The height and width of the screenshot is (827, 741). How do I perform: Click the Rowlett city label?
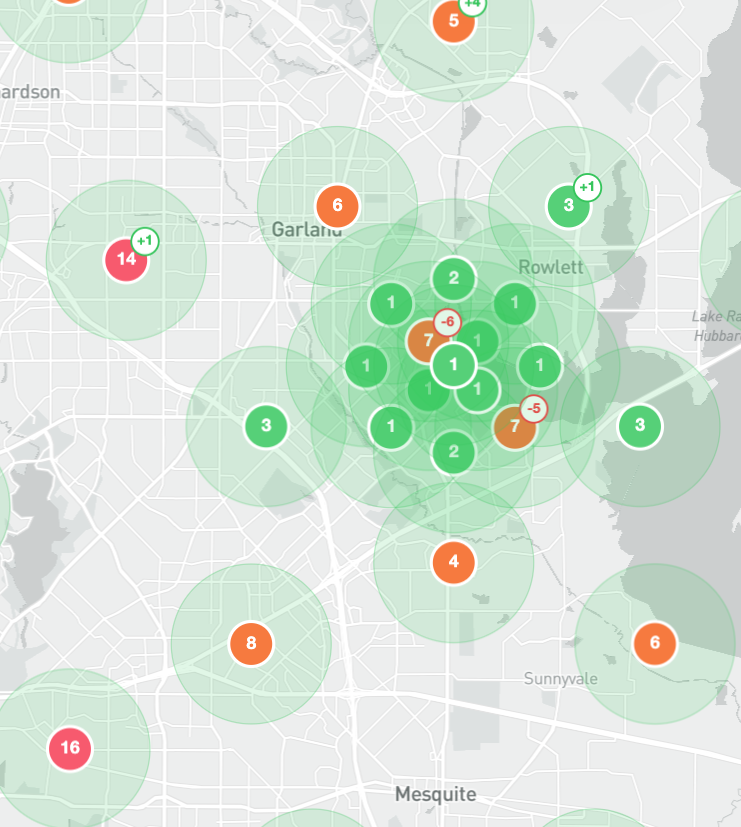551,267
